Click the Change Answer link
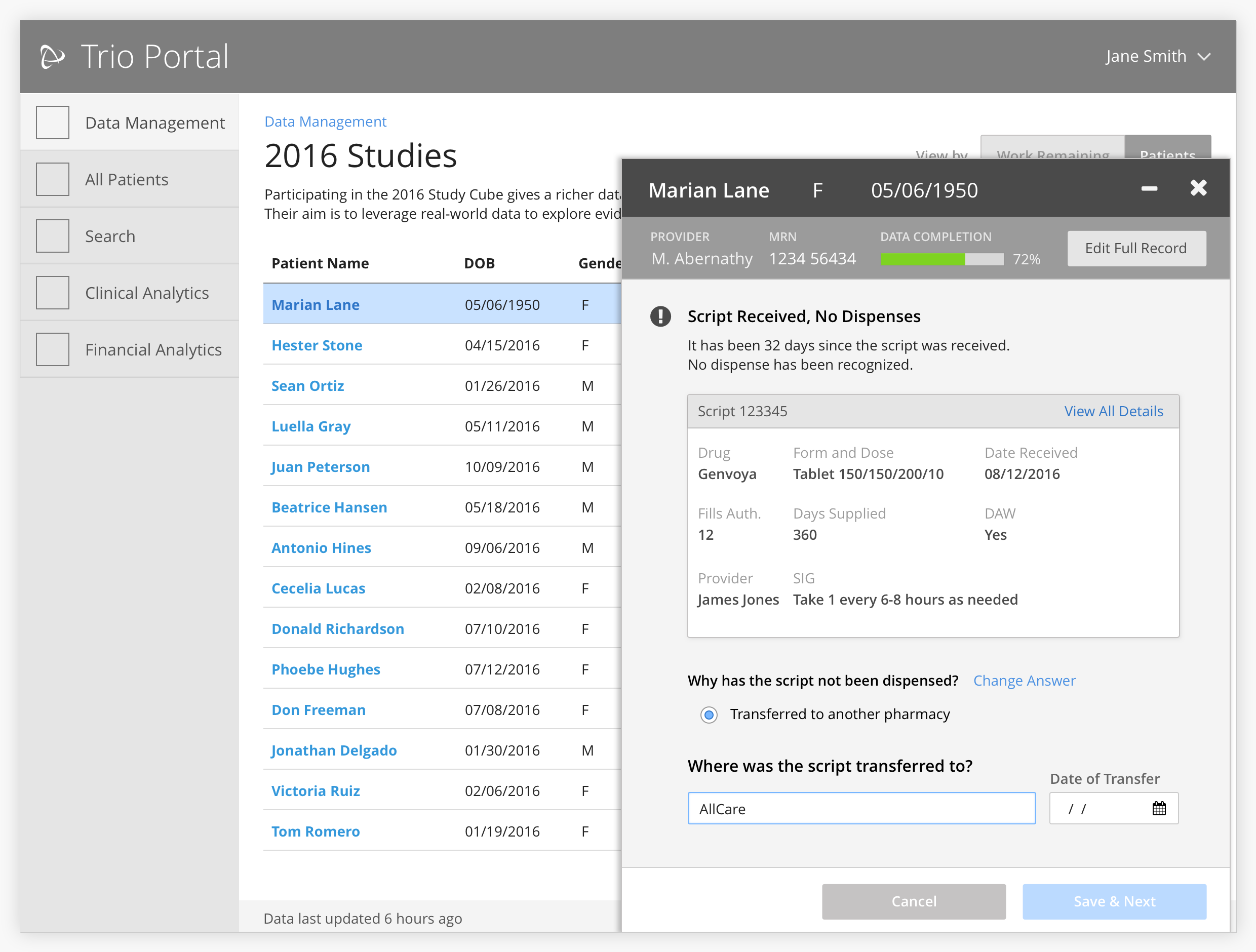Screen dimensions: 1256x952 pyautogui.click(x=1025, y=681)
